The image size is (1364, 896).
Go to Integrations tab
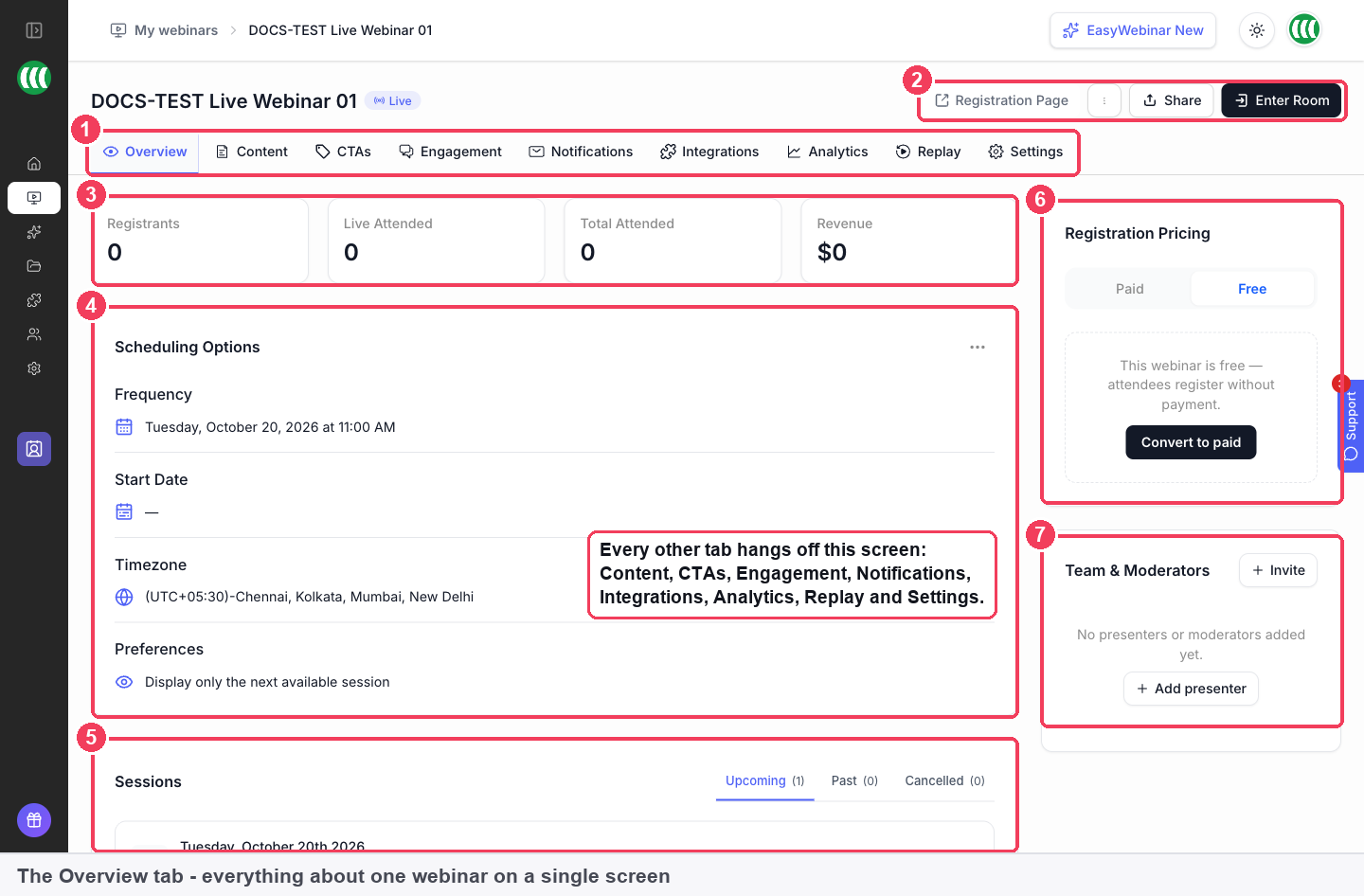[709, 152]
